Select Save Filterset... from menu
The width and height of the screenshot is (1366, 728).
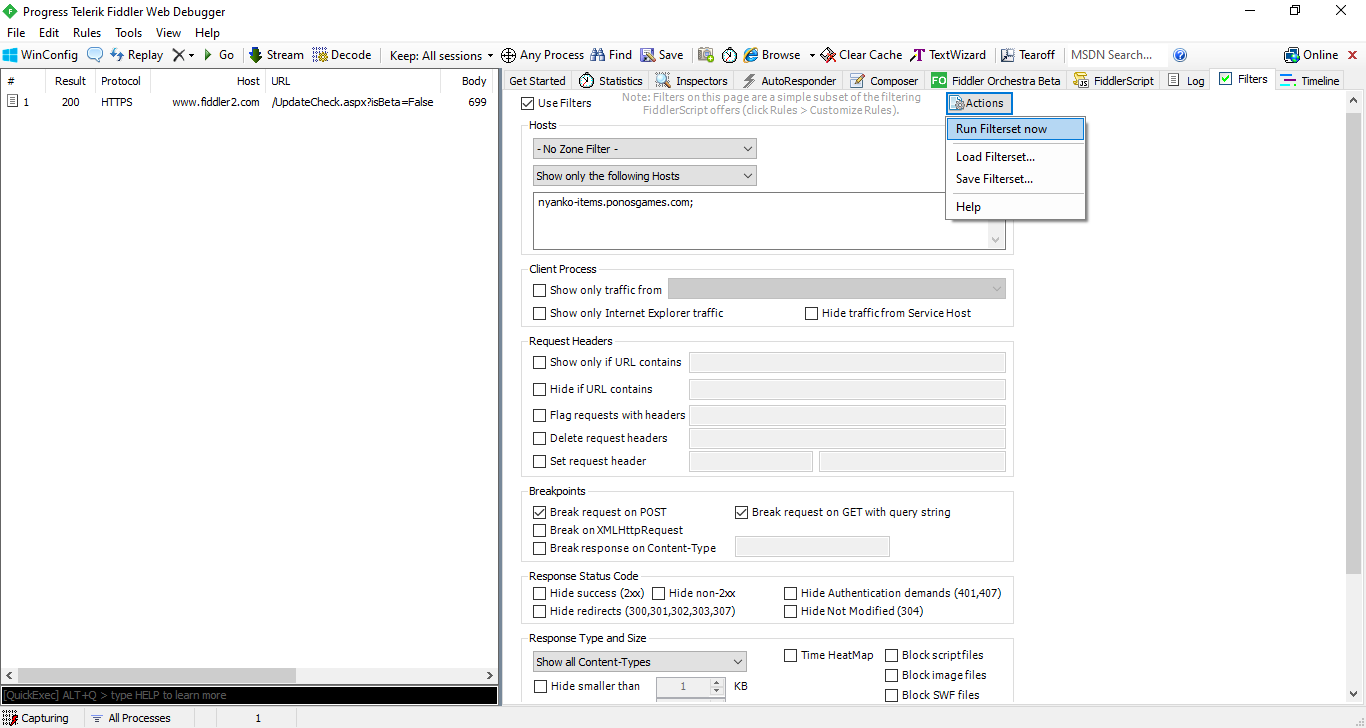tap(1015, 179)
